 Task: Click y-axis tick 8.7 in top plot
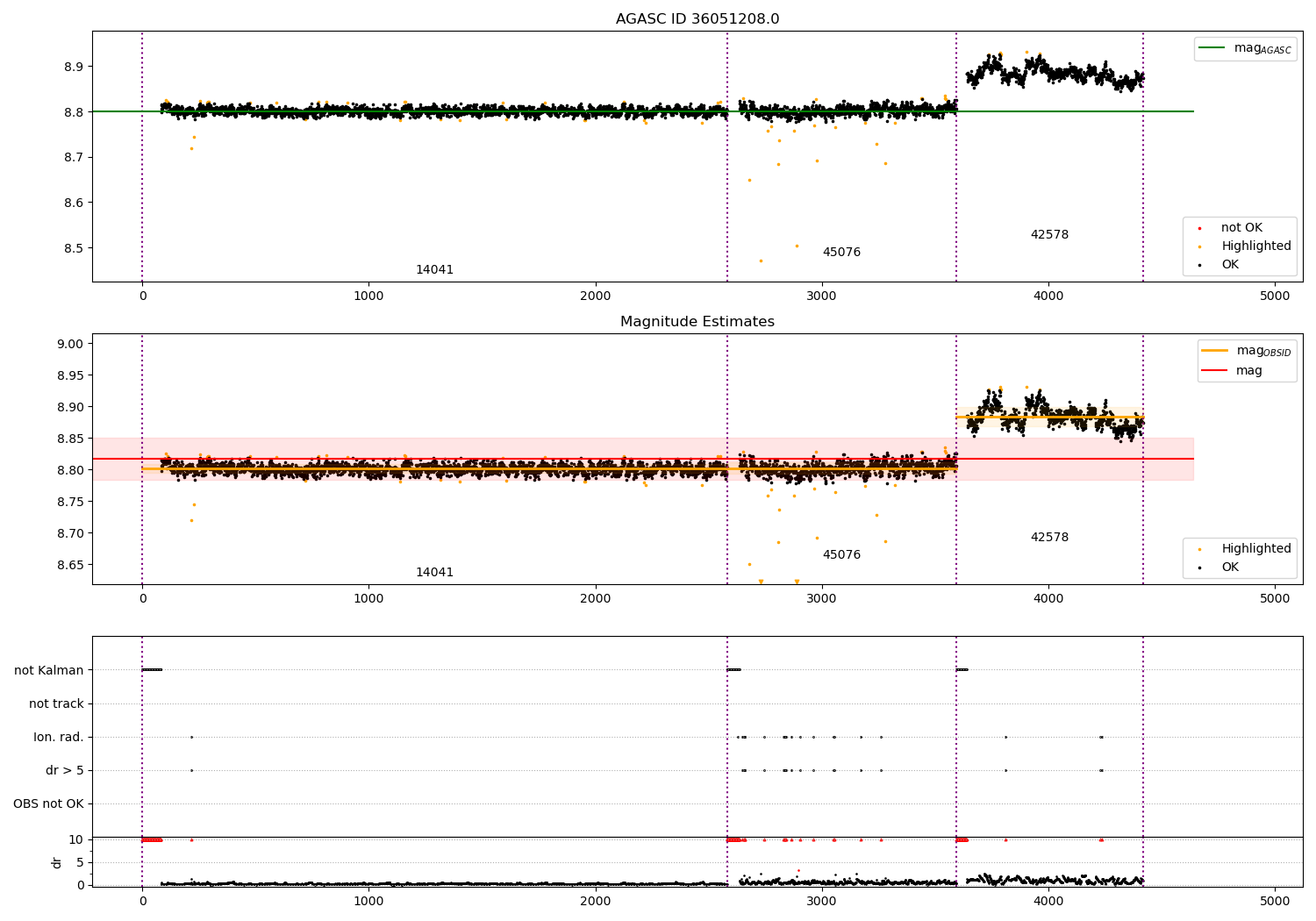point(74,158)
